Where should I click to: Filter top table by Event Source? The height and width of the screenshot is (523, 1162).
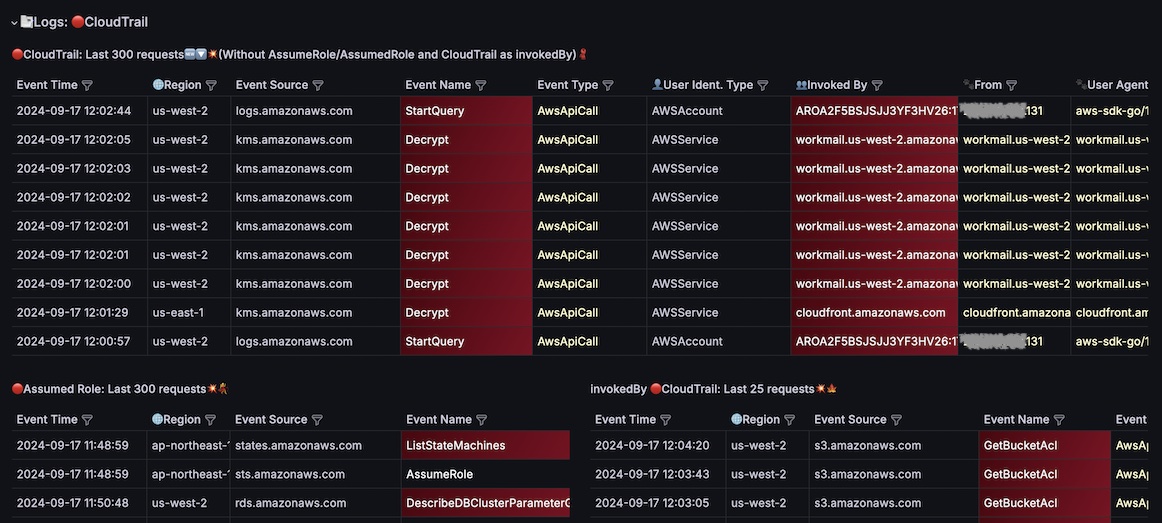pyautogui.click(x=318, y=86)
